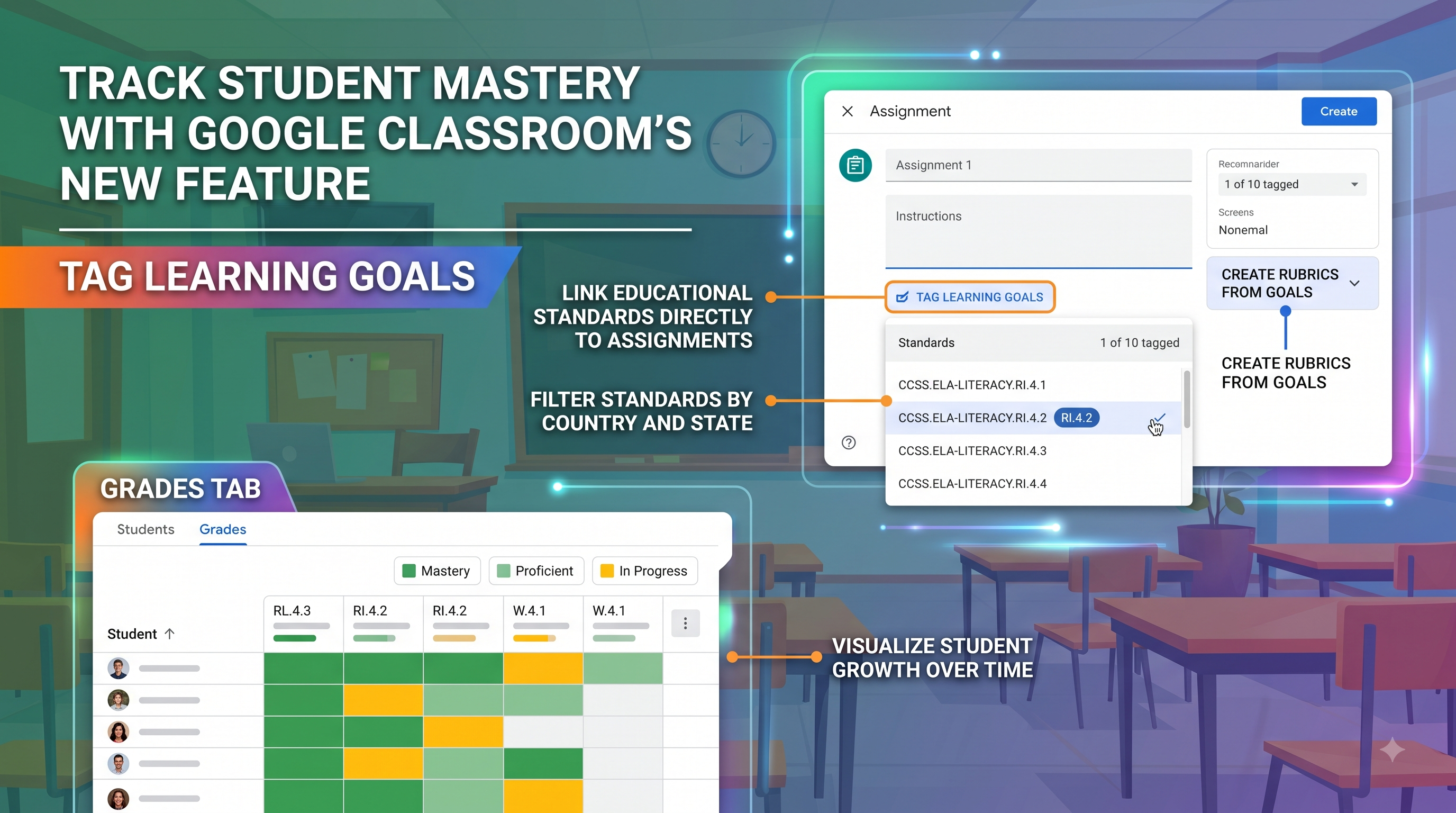
Task: Click the Student column header label
Action: click(x=132, y=634)
